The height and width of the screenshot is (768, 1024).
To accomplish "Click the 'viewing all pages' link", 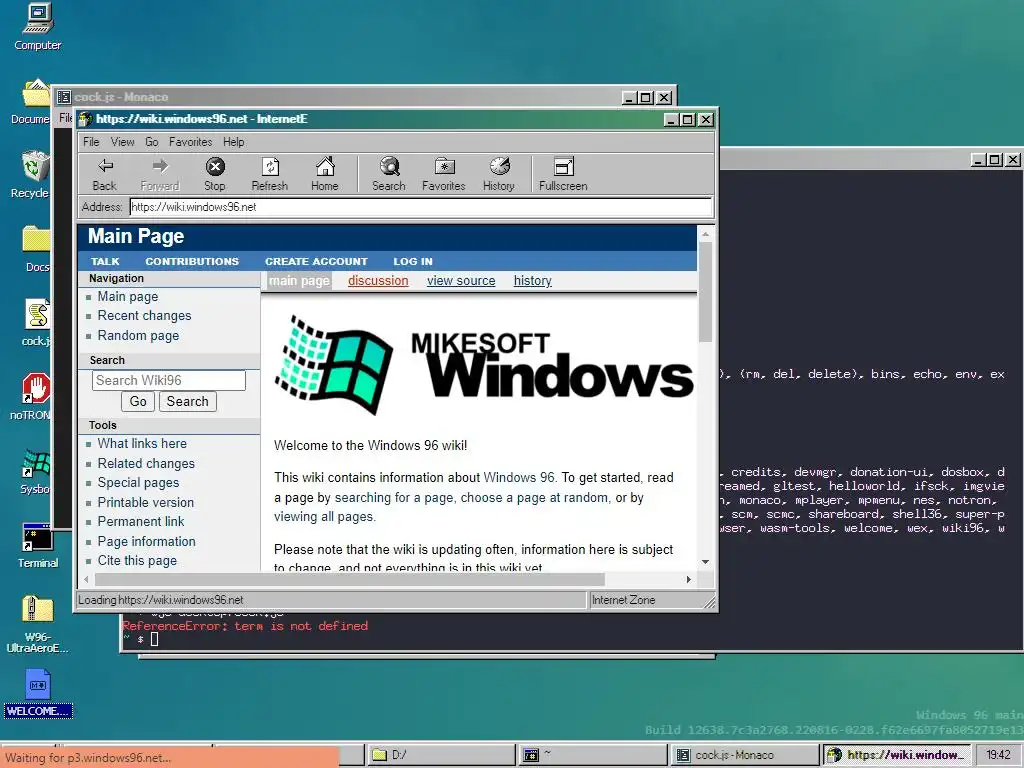I will tap(323, 517).
